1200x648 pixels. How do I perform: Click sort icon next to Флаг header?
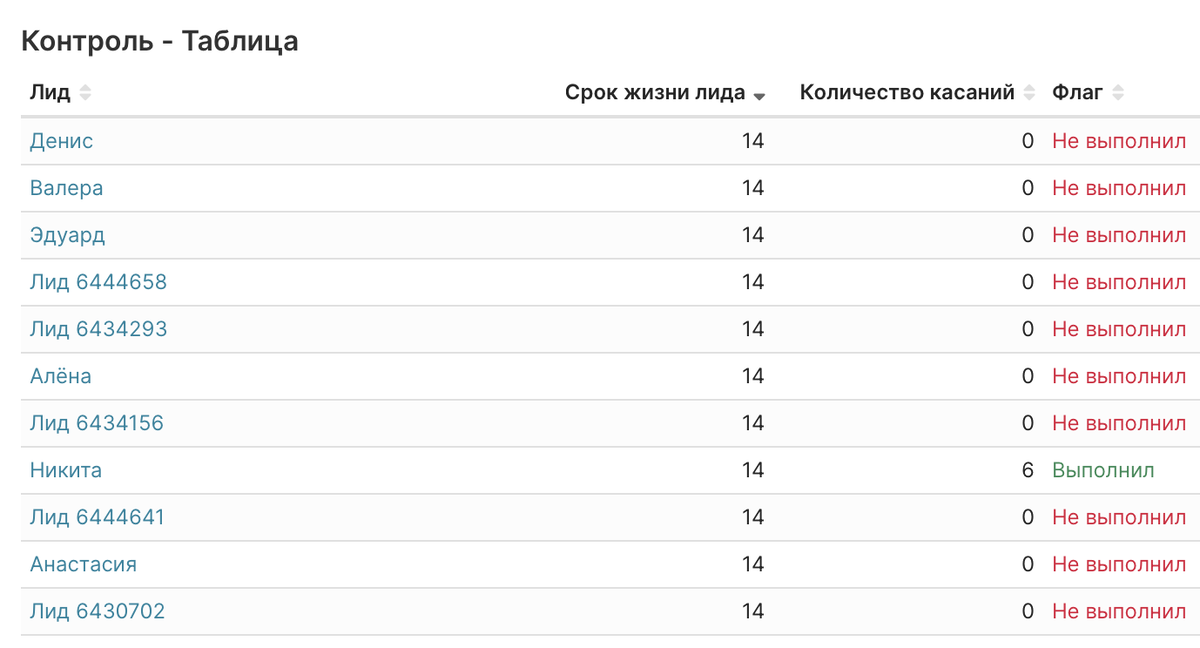coord(1118,93)
